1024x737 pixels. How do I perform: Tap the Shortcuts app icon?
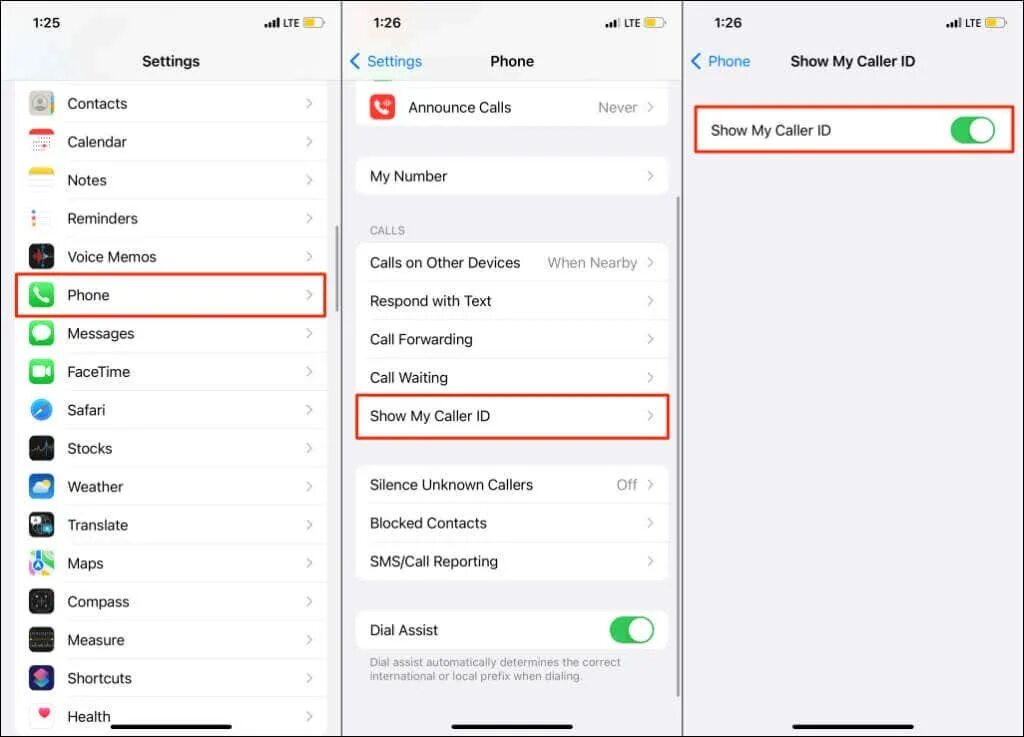(x=42, y=678)
